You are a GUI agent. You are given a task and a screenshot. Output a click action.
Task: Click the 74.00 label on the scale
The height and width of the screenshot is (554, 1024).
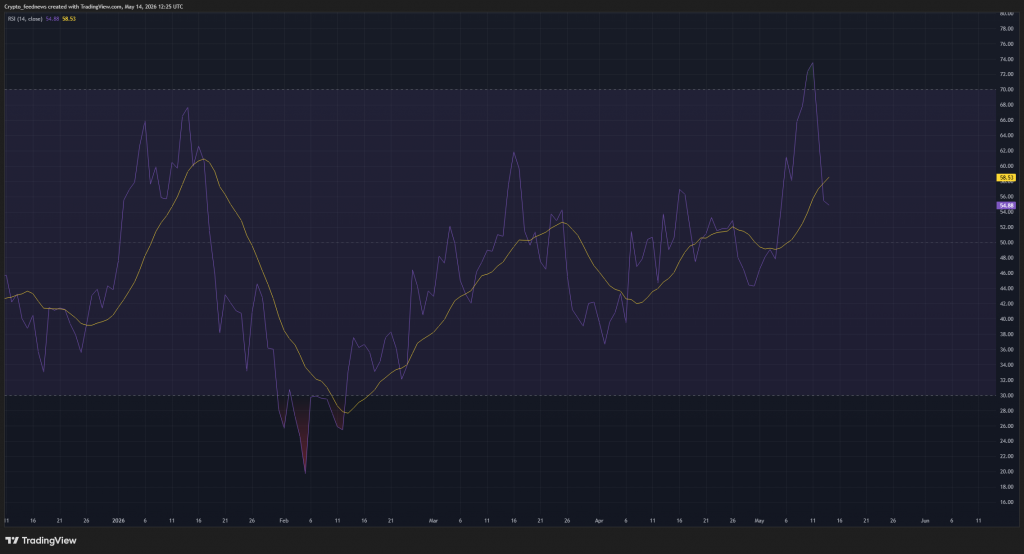click(1006, 59)
